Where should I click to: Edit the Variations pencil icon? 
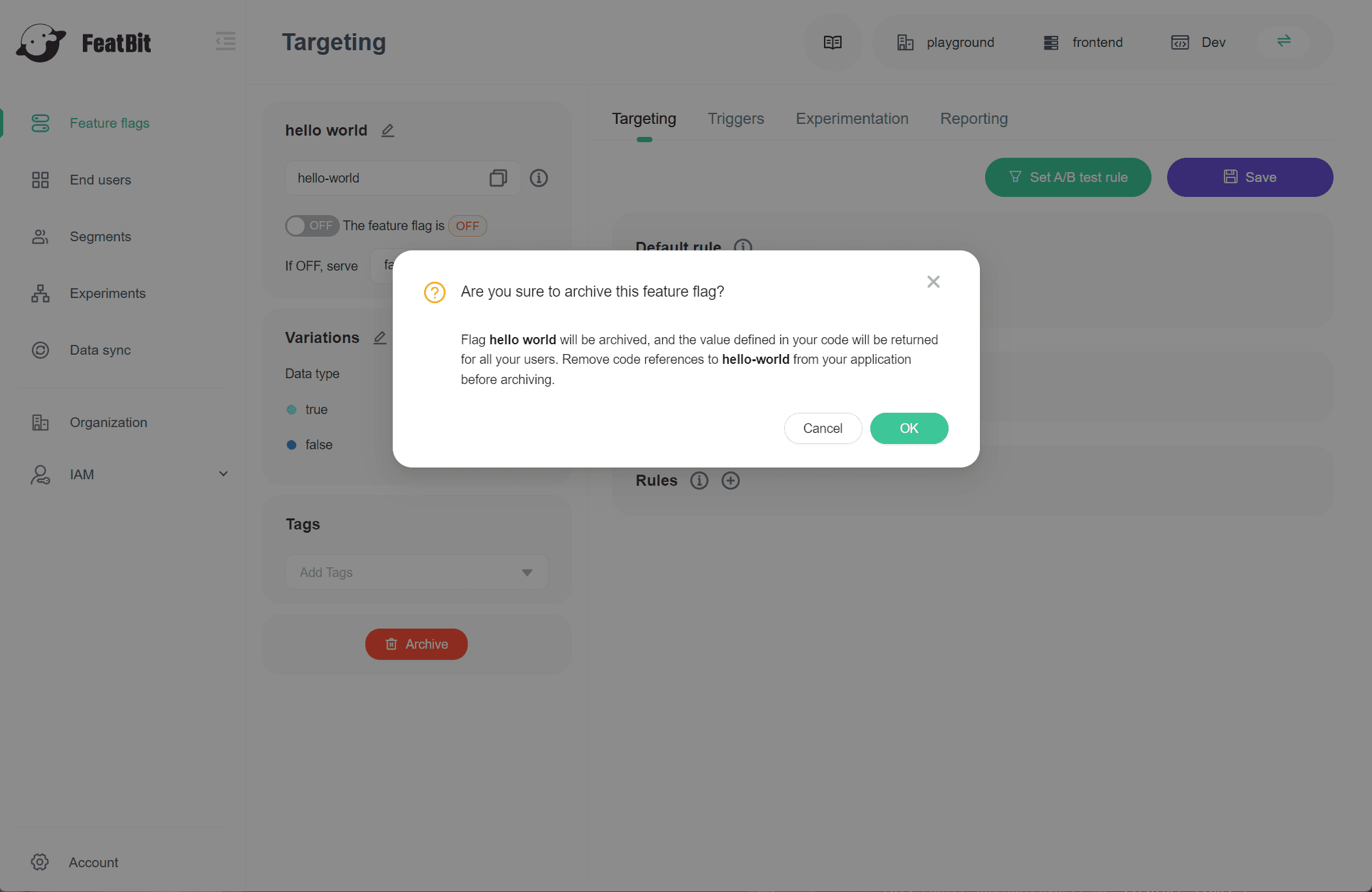click(x=380, y=338)
